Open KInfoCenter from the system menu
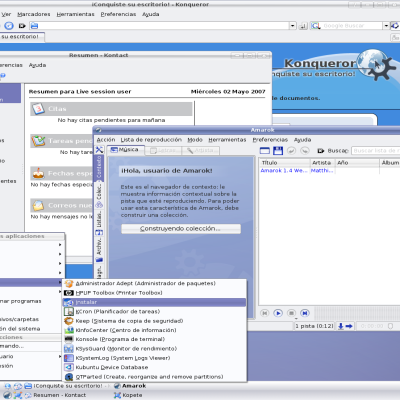 [x=155, y=330]
